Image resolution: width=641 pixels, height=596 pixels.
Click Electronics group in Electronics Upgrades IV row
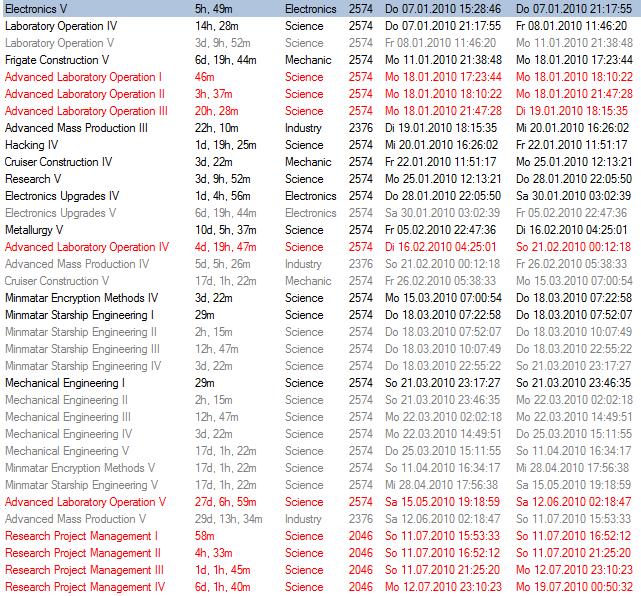point(311,196)
